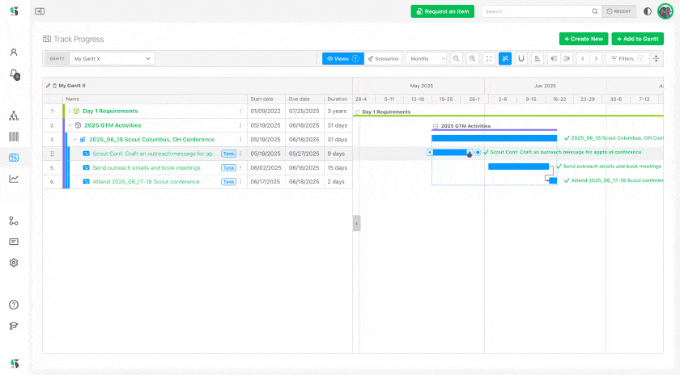Screen dimensions: 680x375
Task: Open row menu for 2025 GTM Activities
Action: tap(240, 125)
